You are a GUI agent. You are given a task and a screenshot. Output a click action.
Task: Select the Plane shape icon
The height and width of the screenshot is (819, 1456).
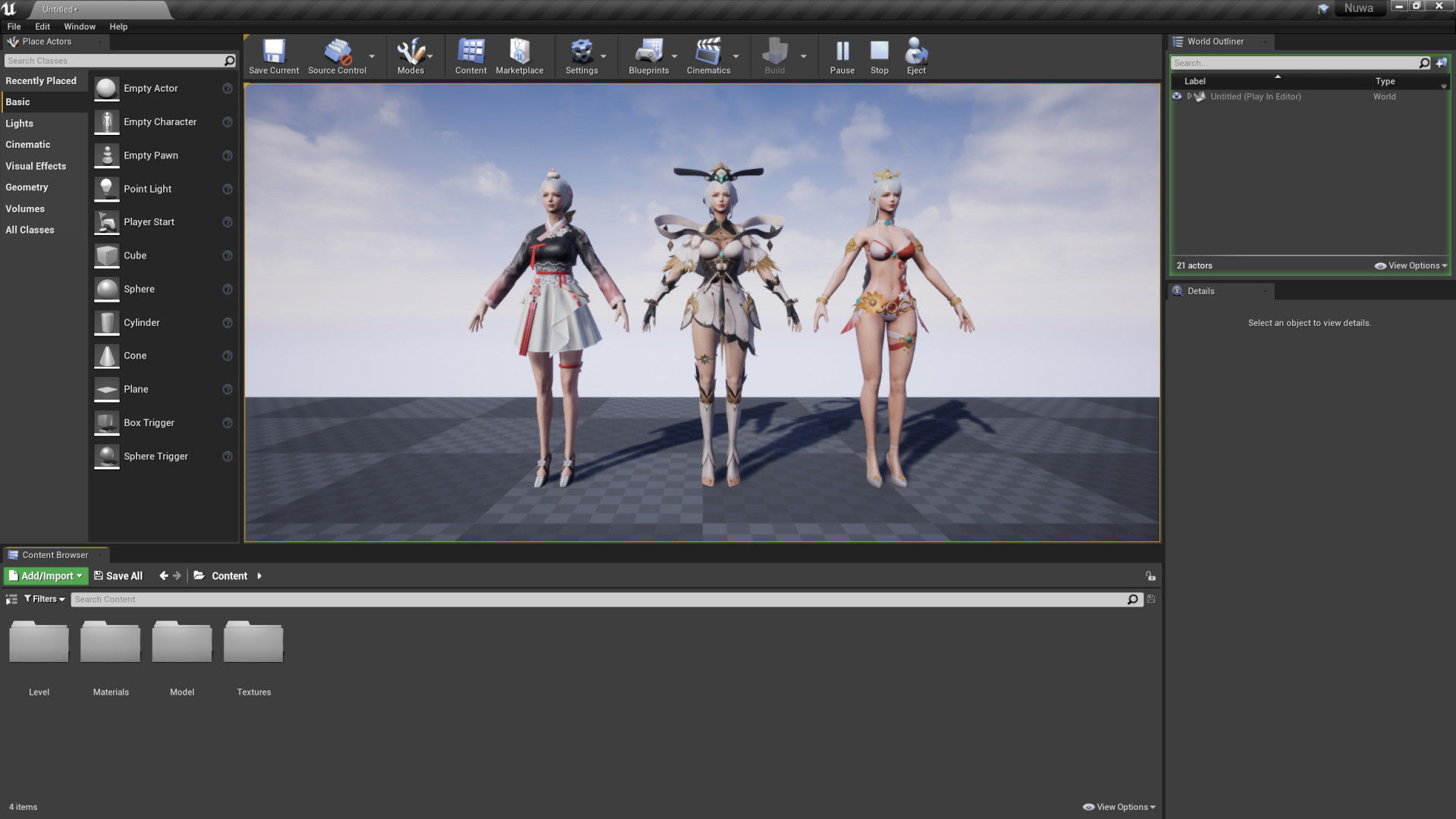[107, 389]
